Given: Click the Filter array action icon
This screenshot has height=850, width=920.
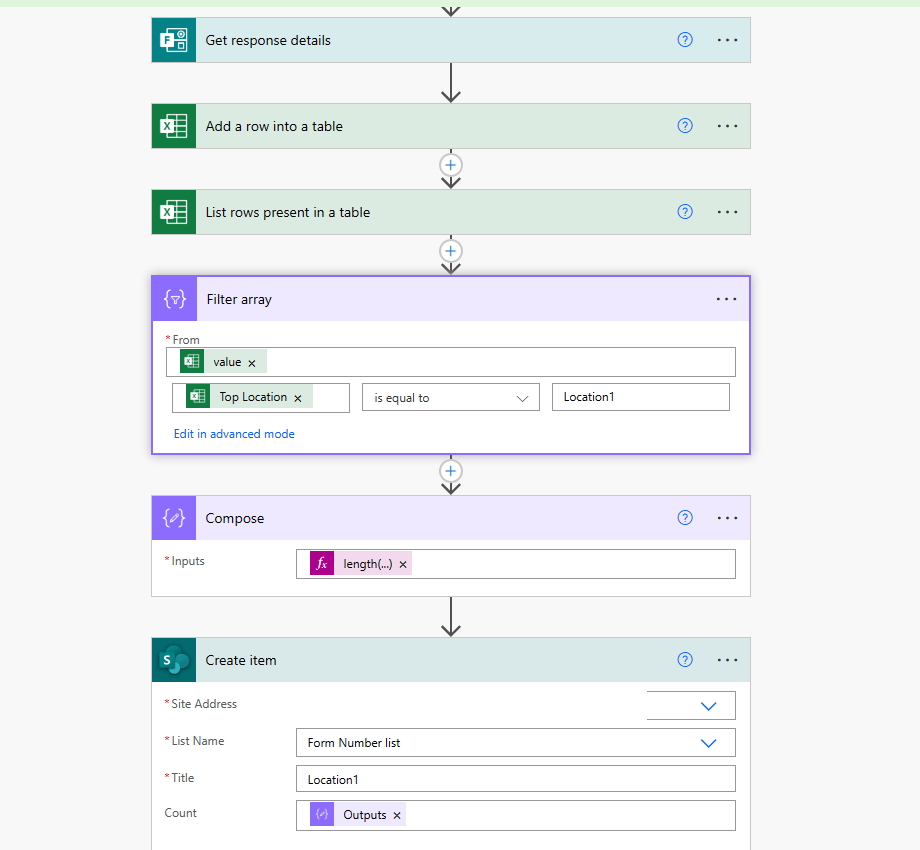Looking at the screenshot, I should point(173,298).
